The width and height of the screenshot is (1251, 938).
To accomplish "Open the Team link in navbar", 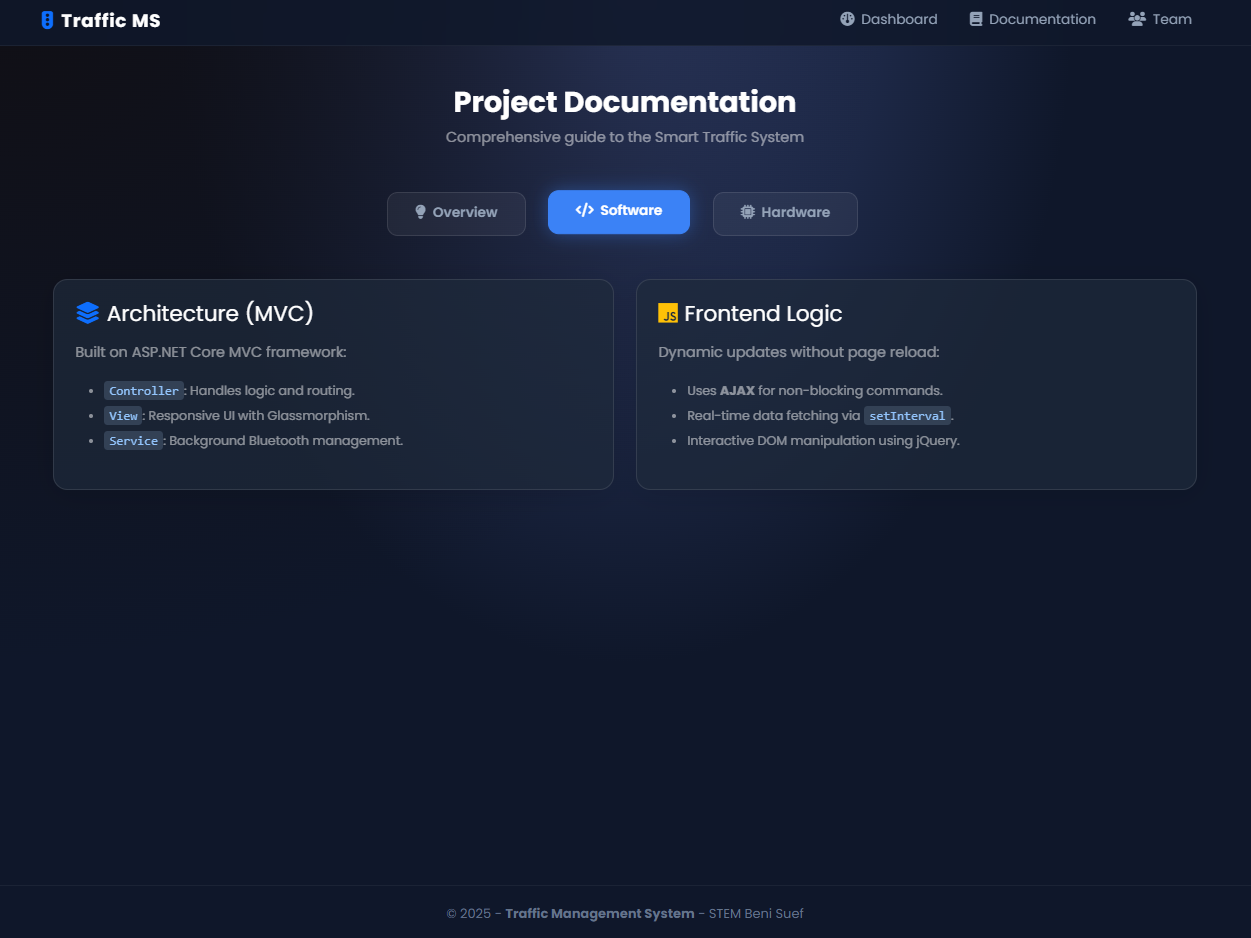I will (x=1171, y=19).
